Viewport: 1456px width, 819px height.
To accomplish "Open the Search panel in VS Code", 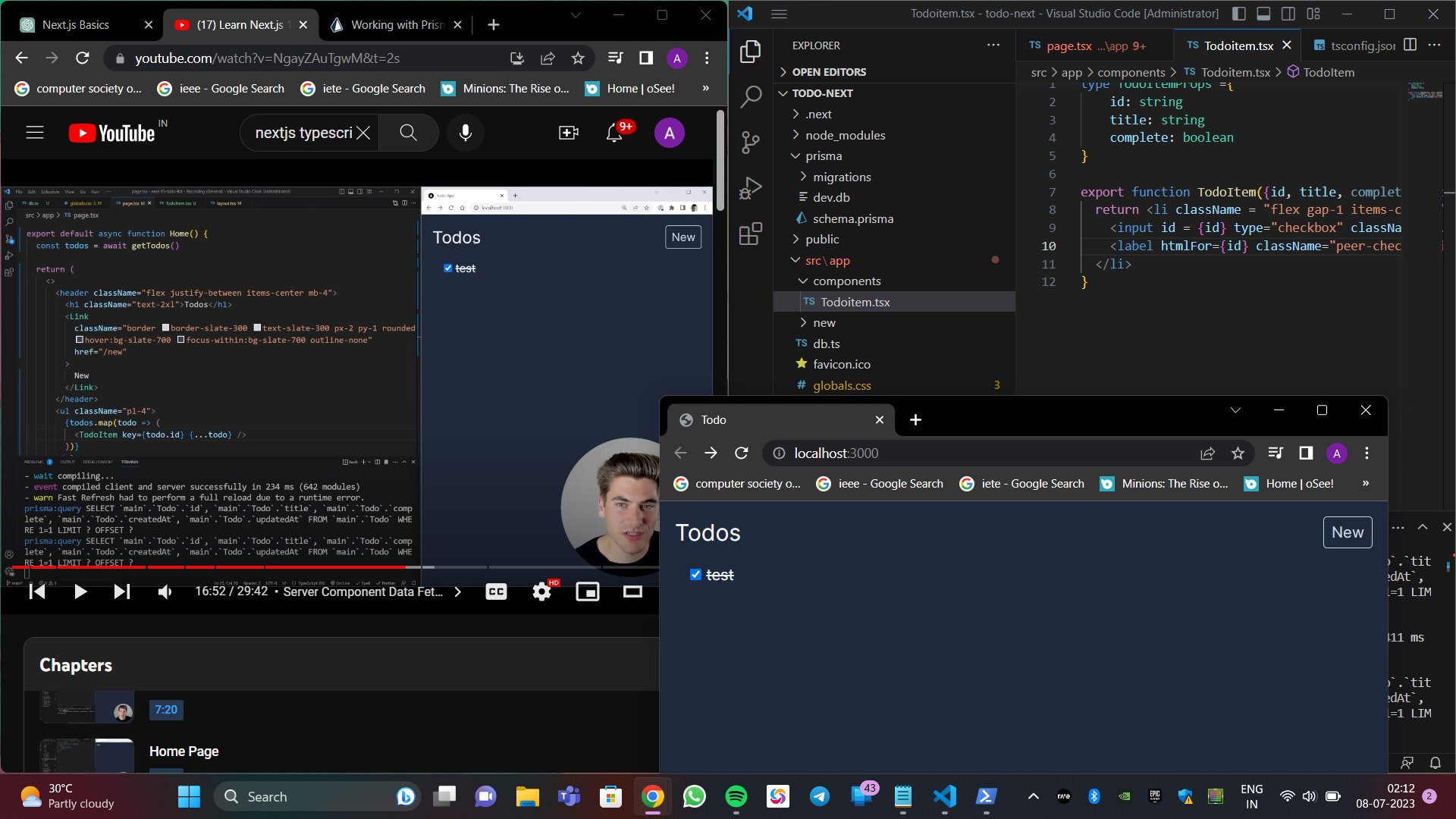I will coord(750,96).
